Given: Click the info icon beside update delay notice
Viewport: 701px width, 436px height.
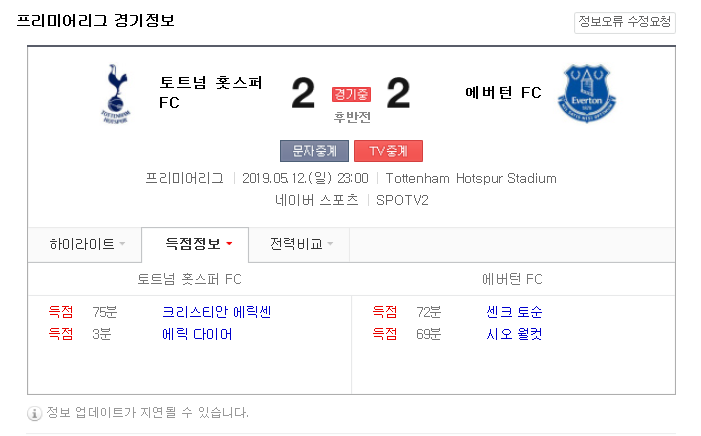Looking at the screenshot, I should [34, 413].
